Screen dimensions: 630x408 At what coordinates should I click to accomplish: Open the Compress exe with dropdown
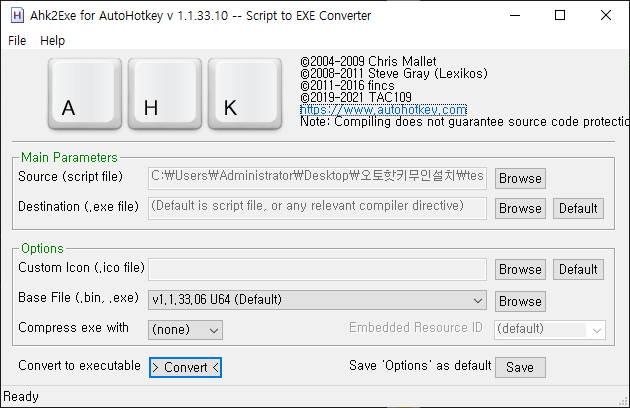click(x=185, y=330)
